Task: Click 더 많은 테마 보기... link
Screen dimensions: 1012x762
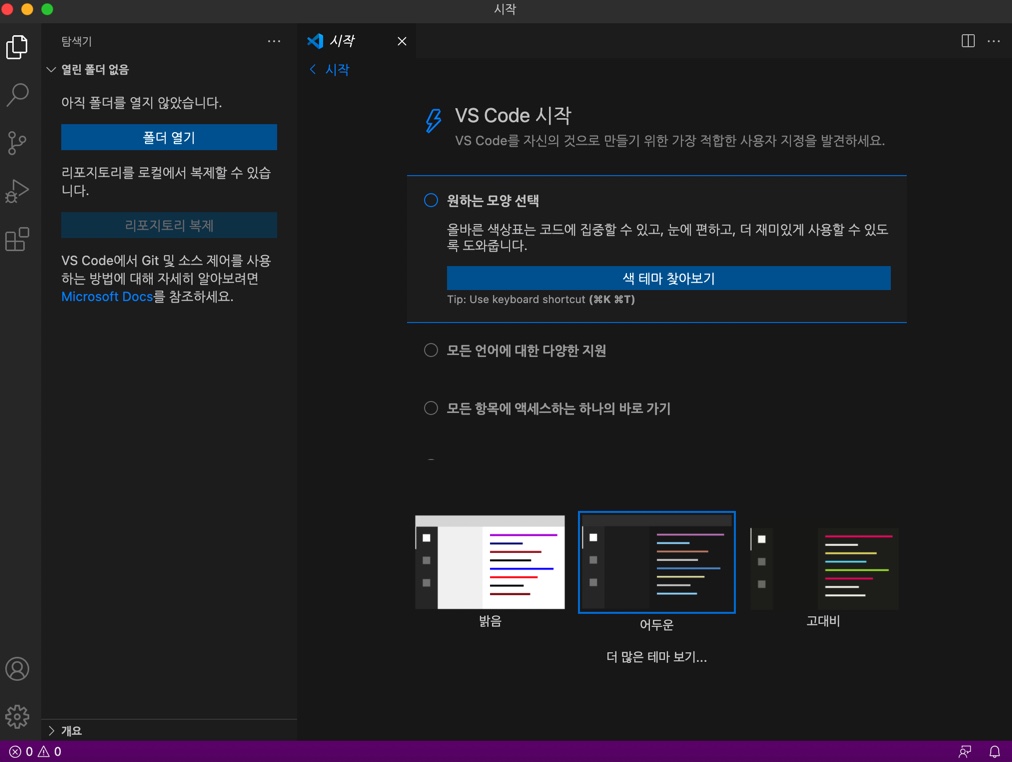Action: click(656, 657)
